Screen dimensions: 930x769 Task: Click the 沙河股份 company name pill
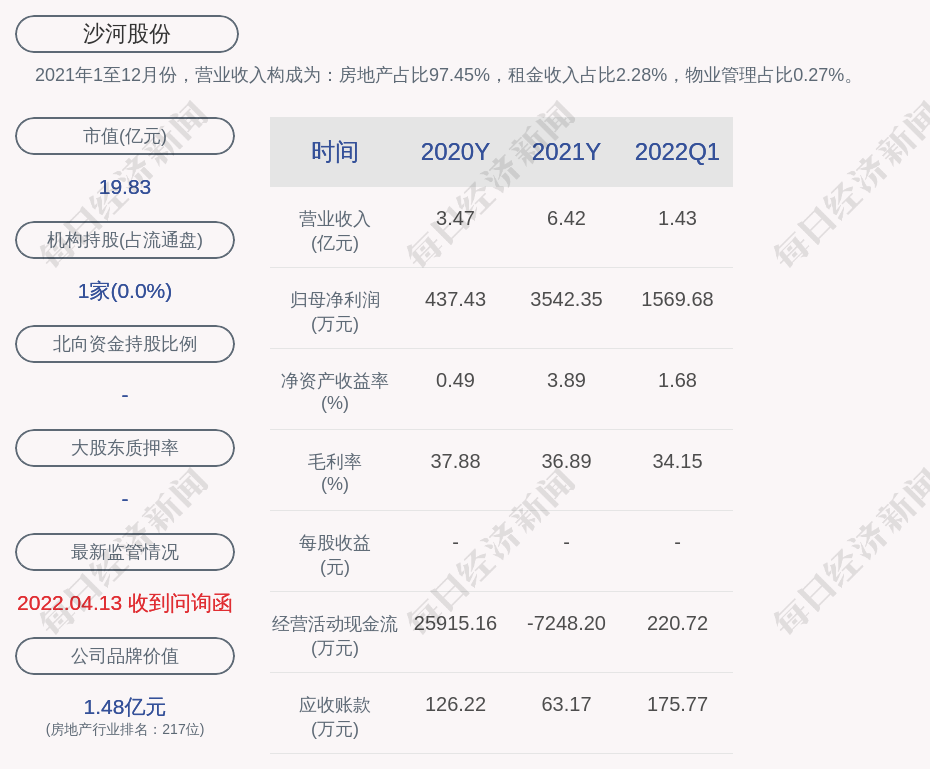click(x=127, y=34)
